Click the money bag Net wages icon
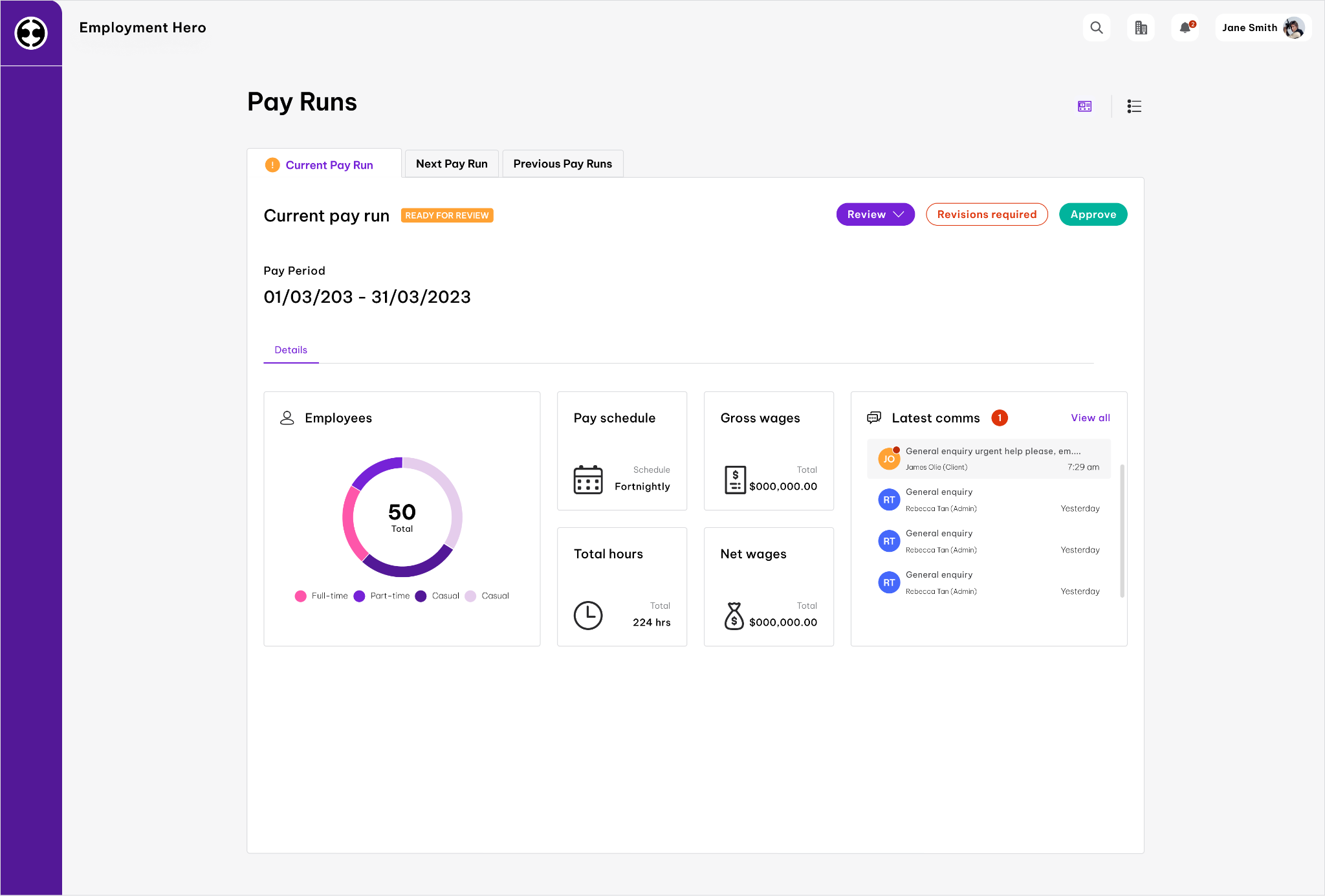The height and width of the screenshot is (896, 1325). click(x=734, y=615)
